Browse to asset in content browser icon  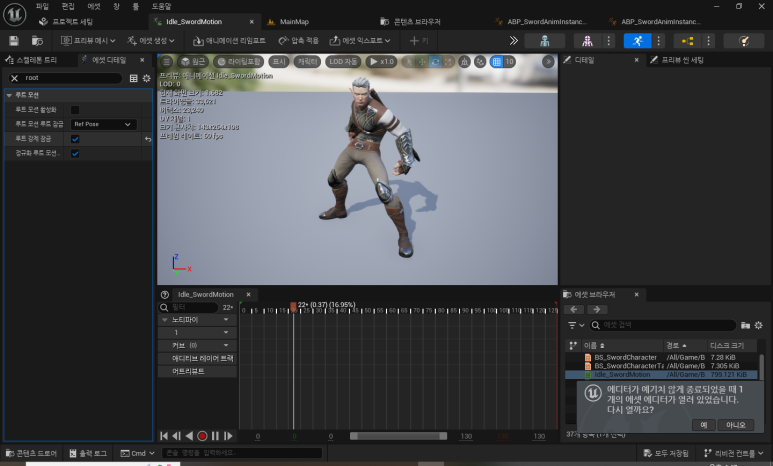tap(37, 40)
